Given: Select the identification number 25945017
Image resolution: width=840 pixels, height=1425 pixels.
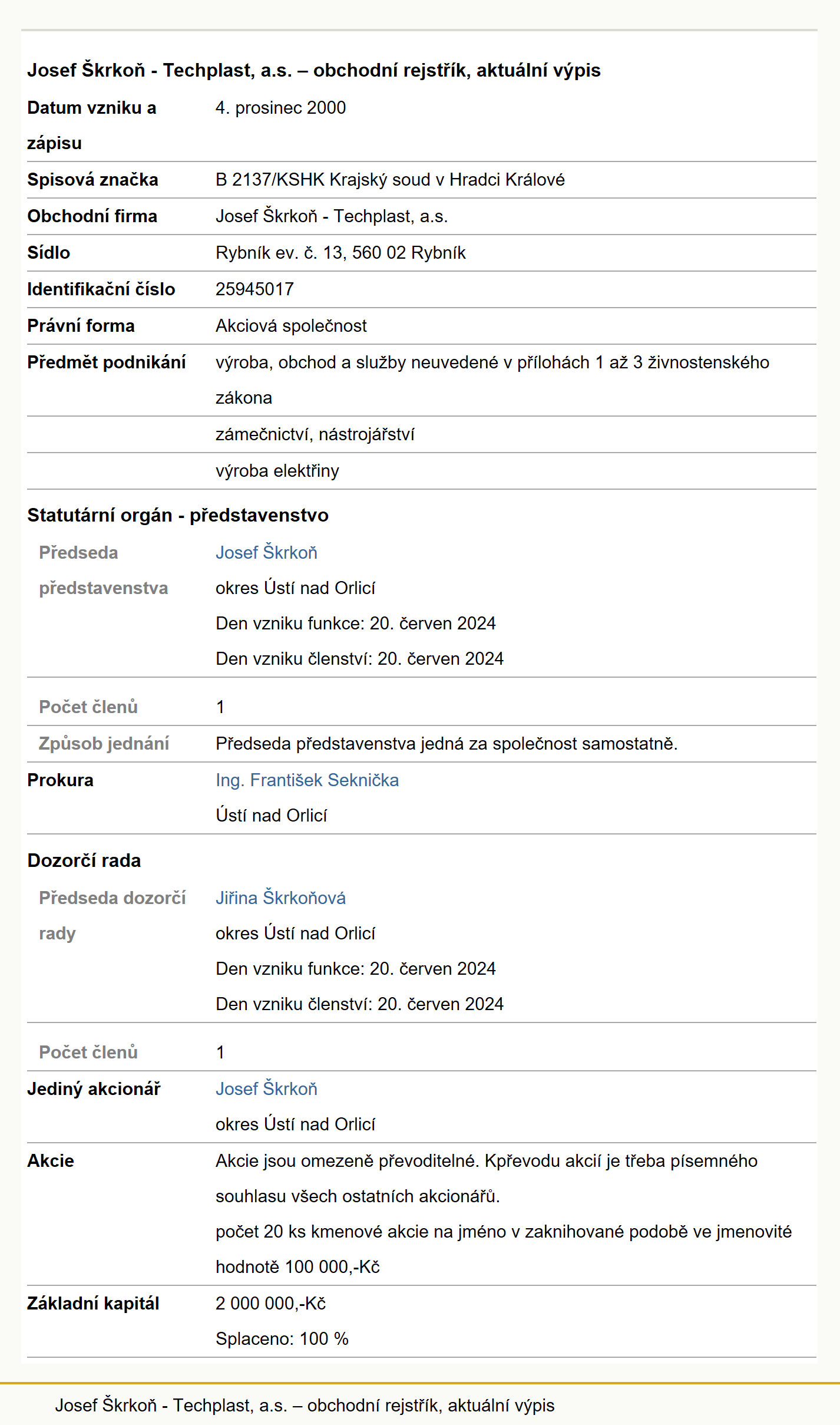Looking at the screenshot, I should pos(254,289).
